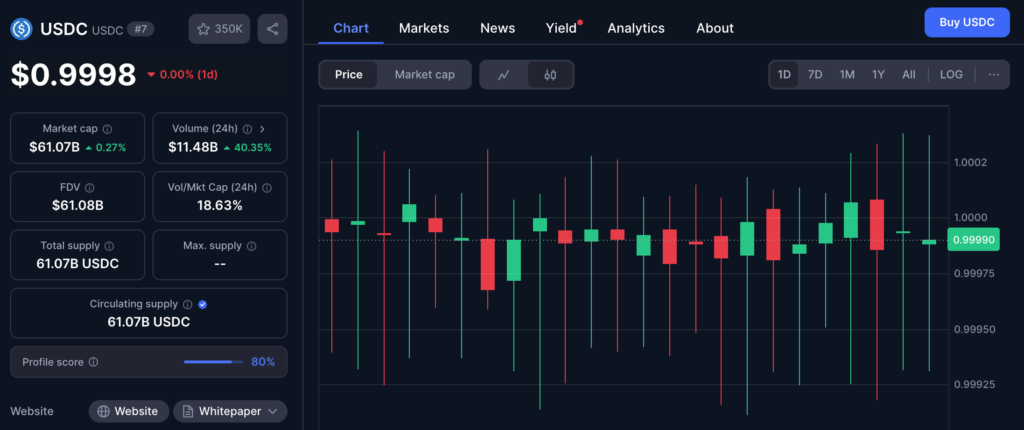Image resolution: width=1024 pixels, height=430 pixels.
Task: Click Circulating supply verified badge
Action: pos(202,304)
